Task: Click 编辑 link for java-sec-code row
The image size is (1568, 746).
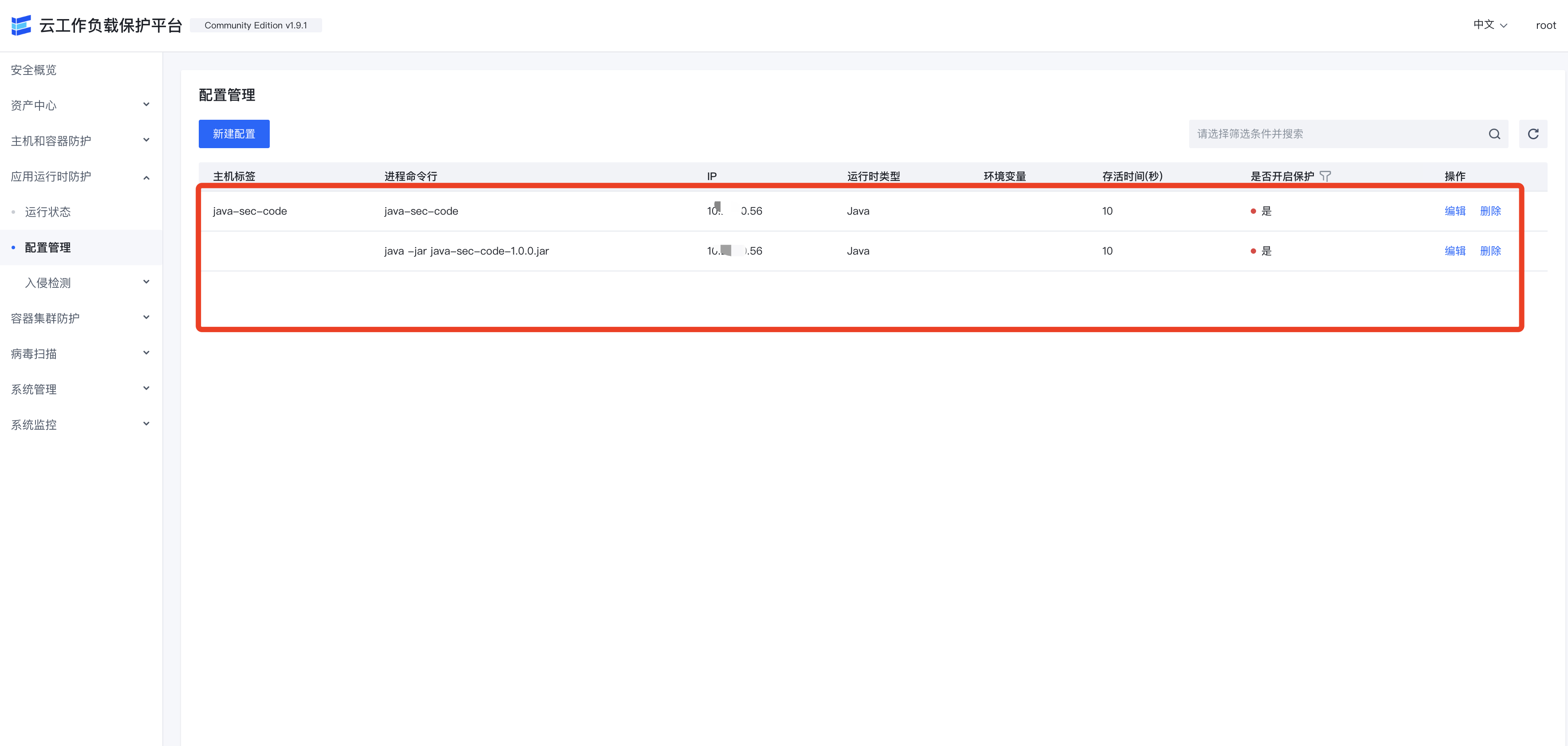Action: tap(1455, 211)
